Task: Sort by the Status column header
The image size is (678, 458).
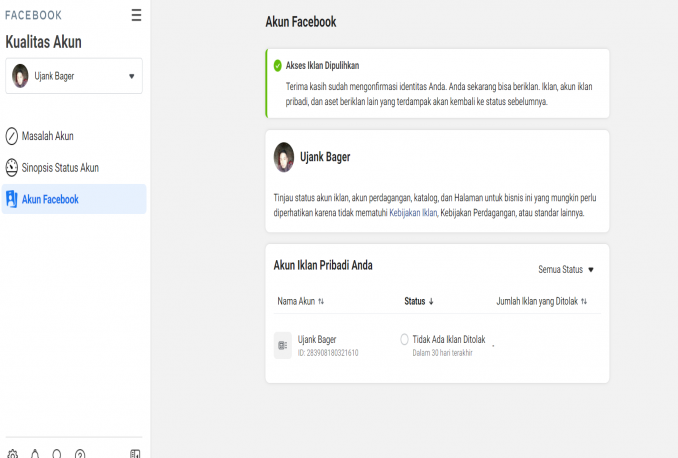Action: click(418, 300)
